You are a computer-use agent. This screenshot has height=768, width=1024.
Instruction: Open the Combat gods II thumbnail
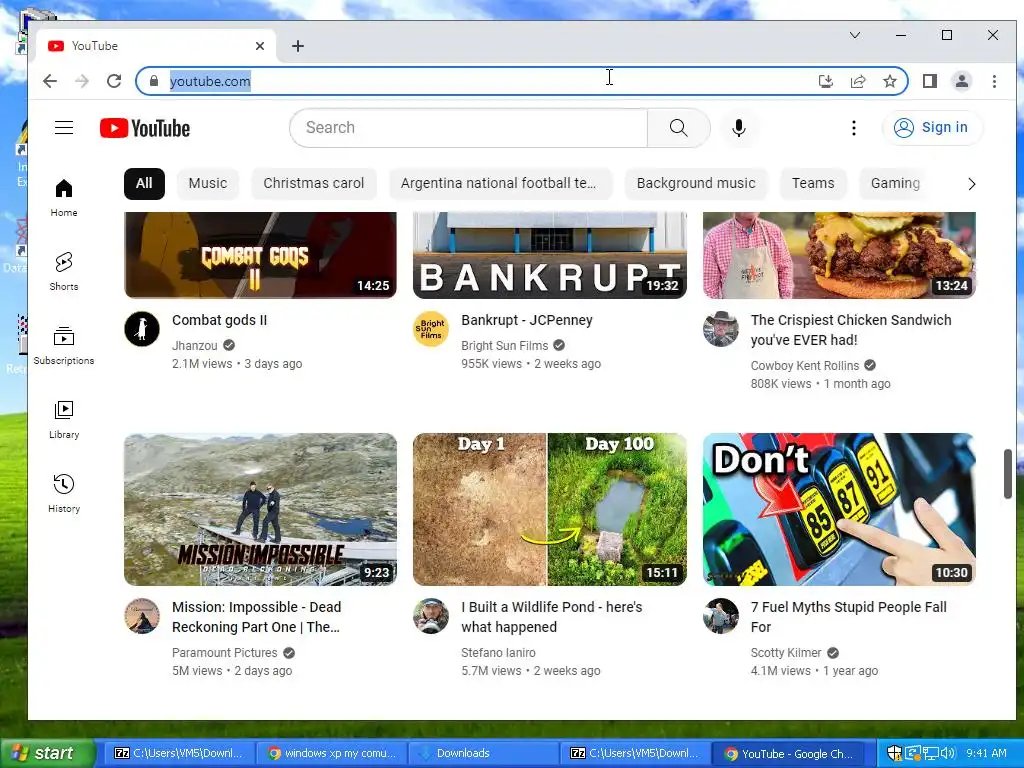(261, 255)
